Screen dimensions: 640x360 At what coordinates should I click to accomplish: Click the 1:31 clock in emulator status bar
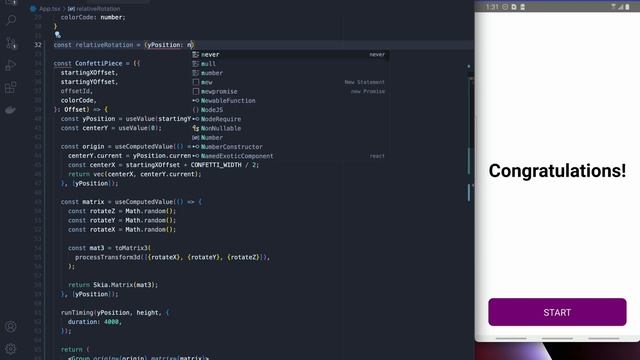point(492,7)
